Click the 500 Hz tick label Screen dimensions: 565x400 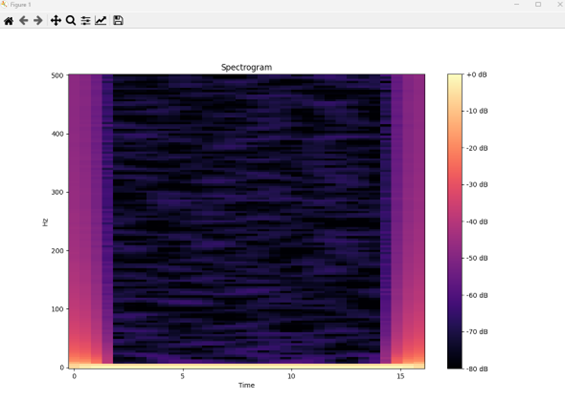click(57, 75)
